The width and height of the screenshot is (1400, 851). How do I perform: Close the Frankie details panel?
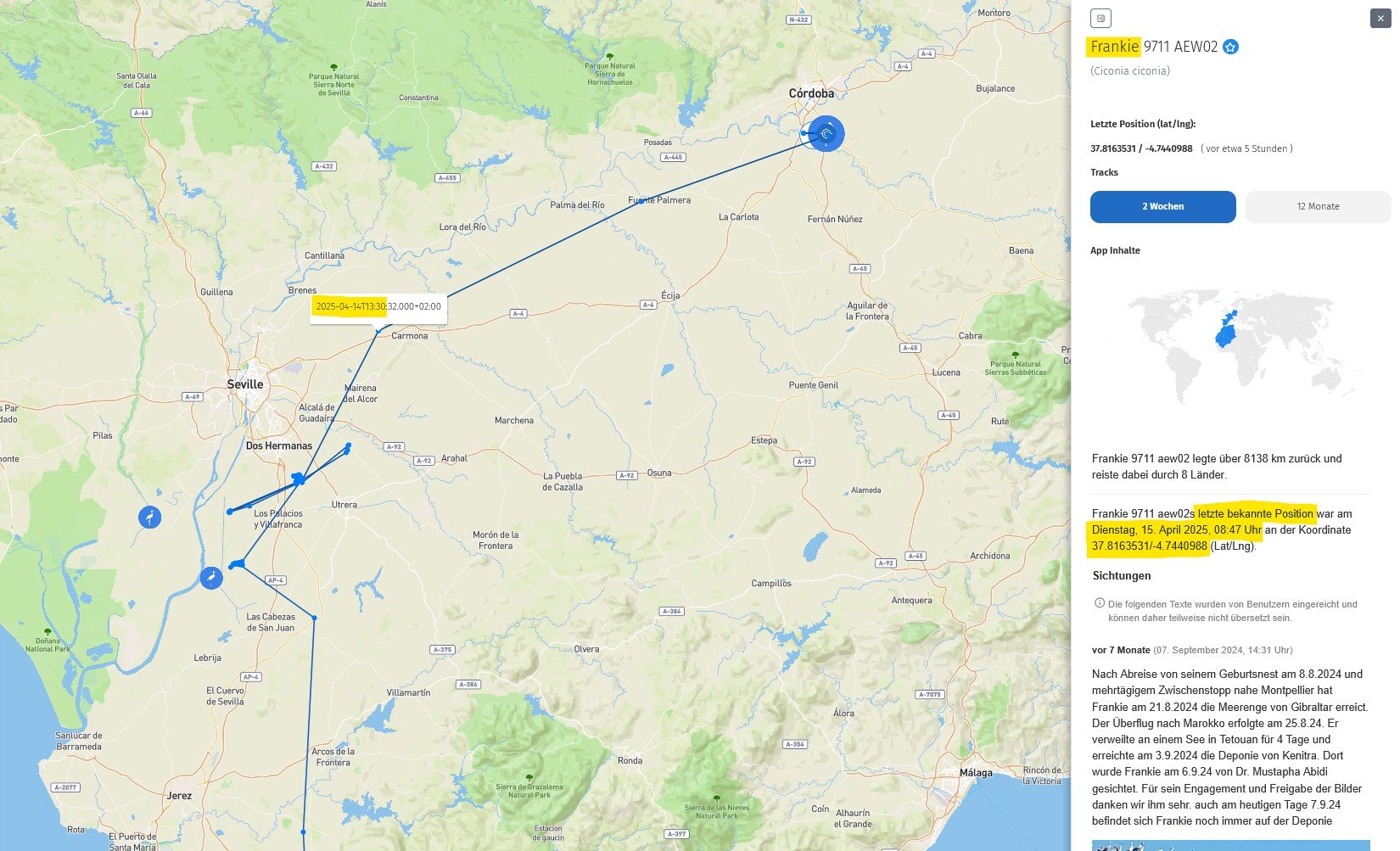pos(1380,18)
